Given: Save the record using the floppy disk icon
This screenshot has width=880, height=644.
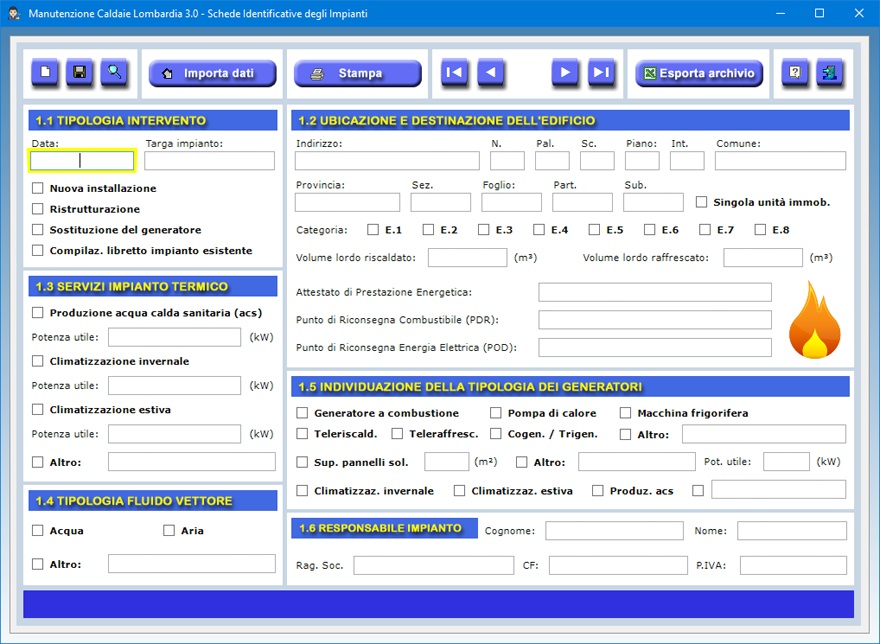Looking at the screenshot, I should (80, 72).
